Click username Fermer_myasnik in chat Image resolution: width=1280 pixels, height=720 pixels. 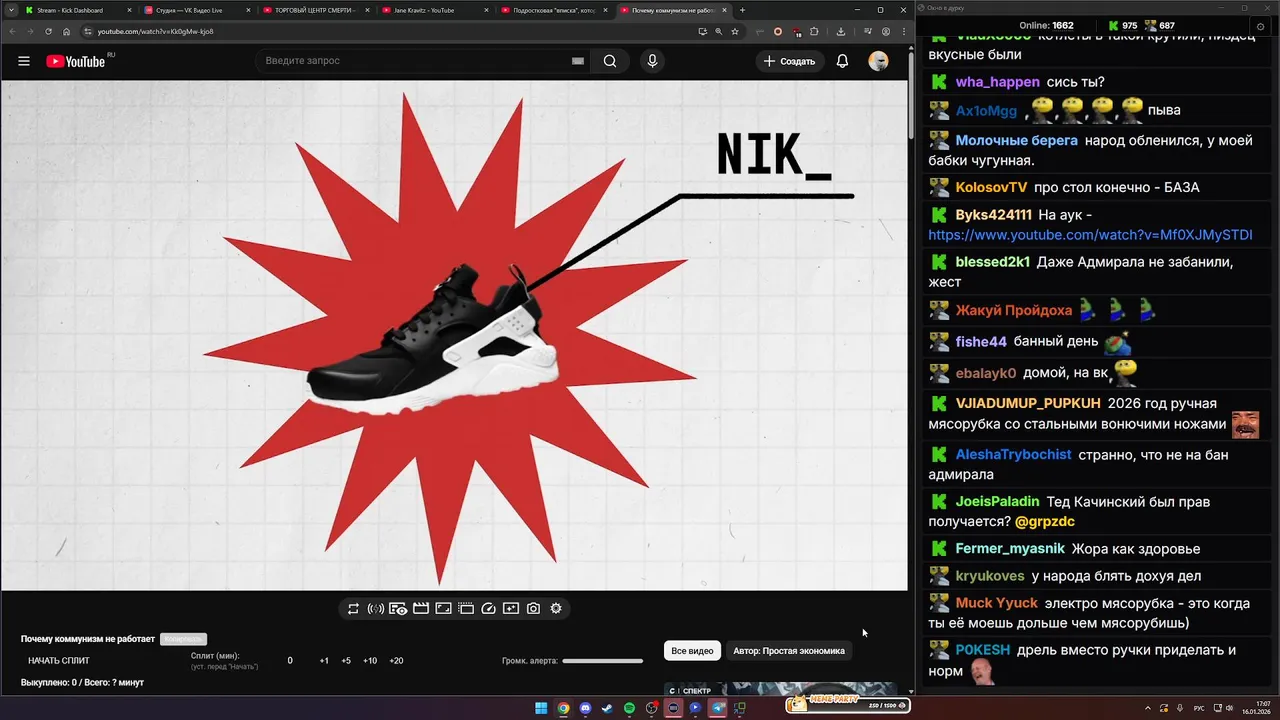pyautogui.click(x=1010, y=548)
